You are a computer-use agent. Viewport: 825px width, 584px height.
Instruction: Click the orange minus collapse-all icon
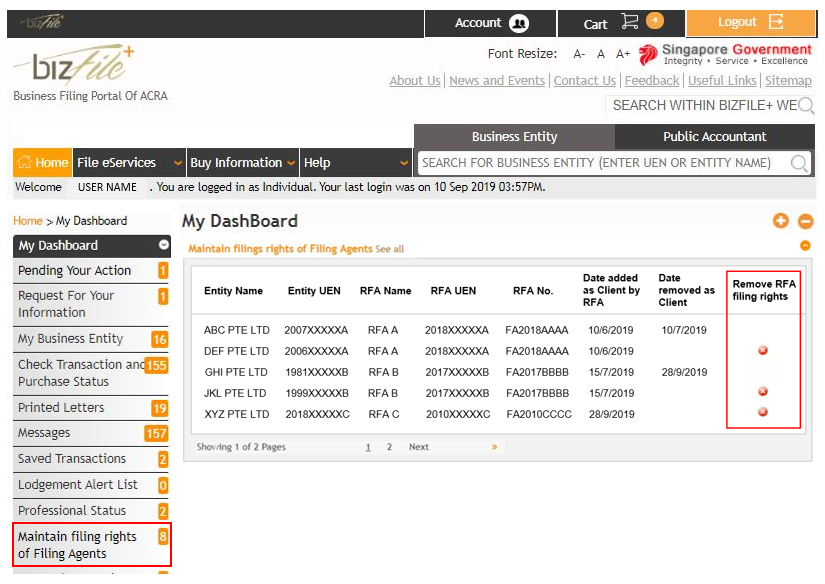point(805,221)
